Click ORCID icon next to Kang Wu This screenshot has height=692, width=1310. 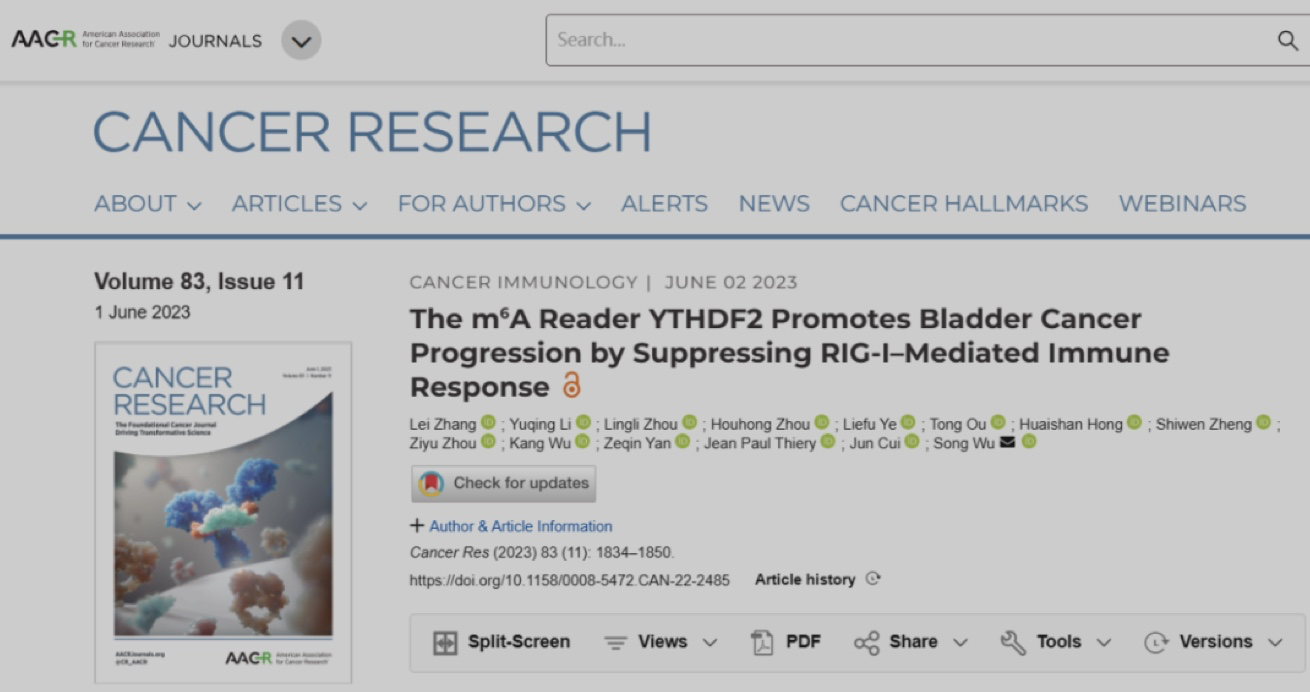point(582,442)
